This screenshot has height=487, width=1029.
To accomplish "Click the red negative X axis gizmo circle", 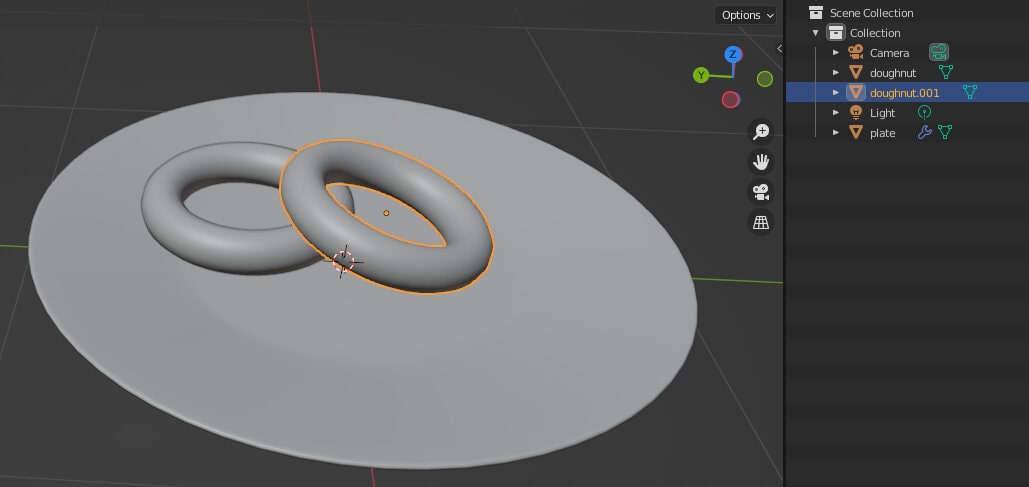I will click(730, 100).
